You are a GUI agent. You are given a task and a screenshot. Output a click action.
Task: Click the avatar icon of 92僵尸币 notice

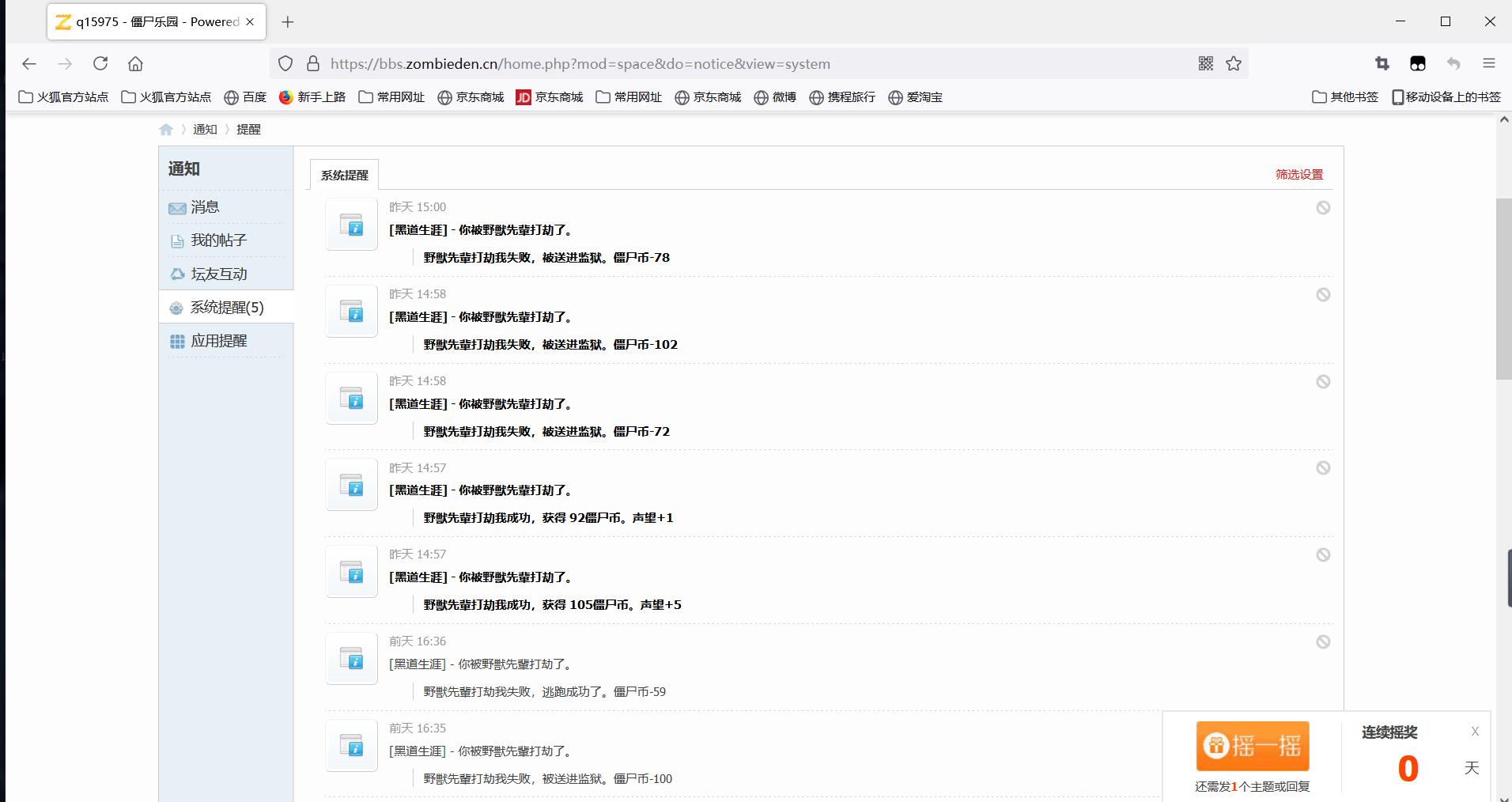click(352, 485)
